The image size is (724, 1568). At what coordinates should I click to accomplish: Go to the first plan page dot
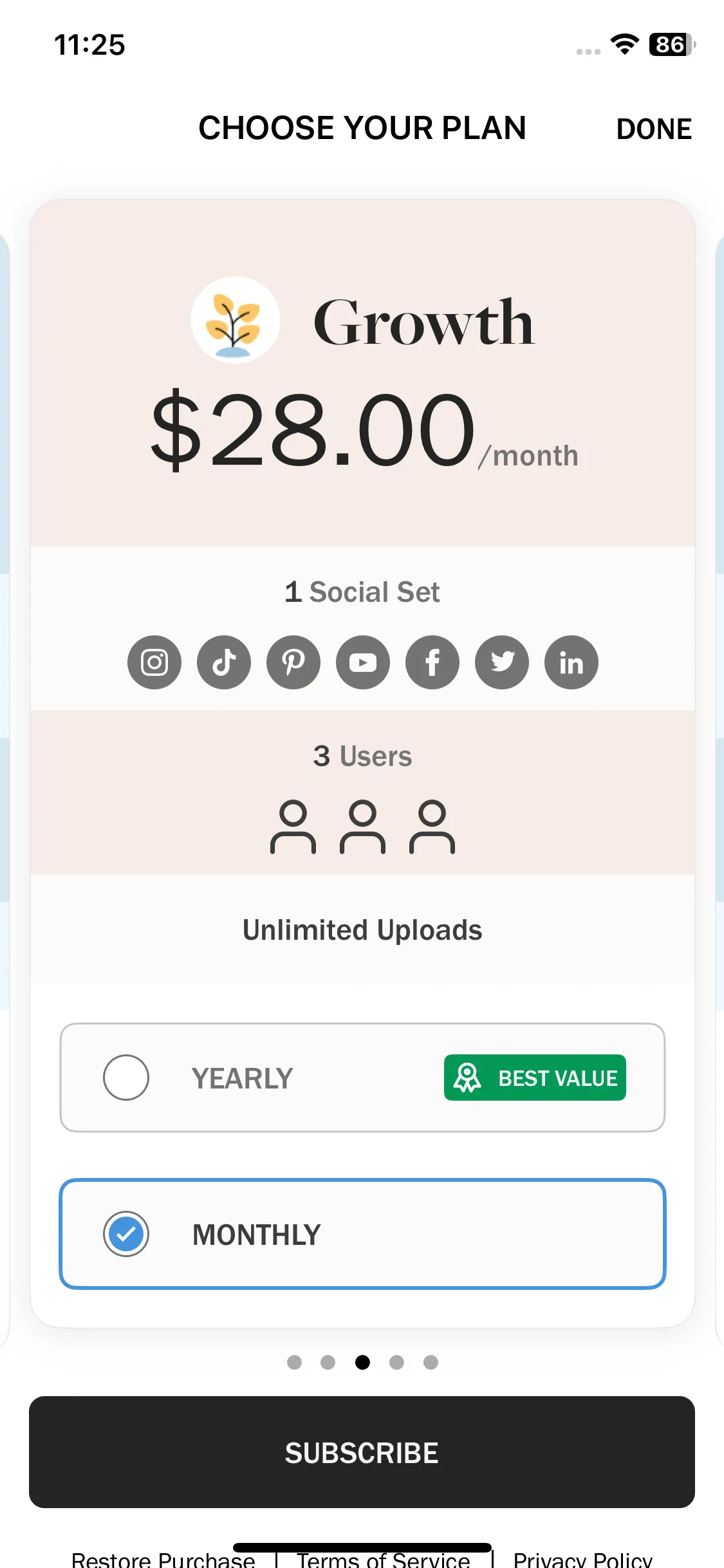point(294,1362)
